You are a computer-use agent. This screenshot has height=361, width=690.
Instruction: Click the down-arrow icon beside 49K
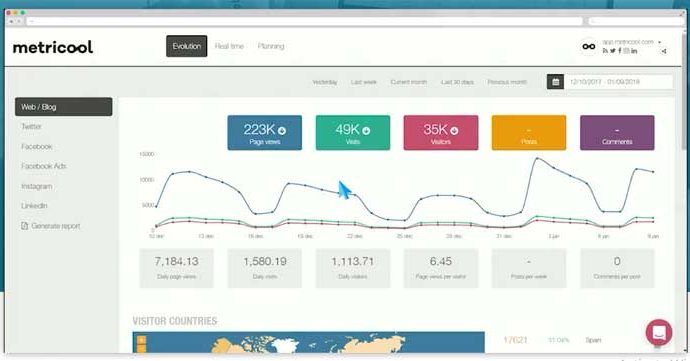tap(366, 131)
